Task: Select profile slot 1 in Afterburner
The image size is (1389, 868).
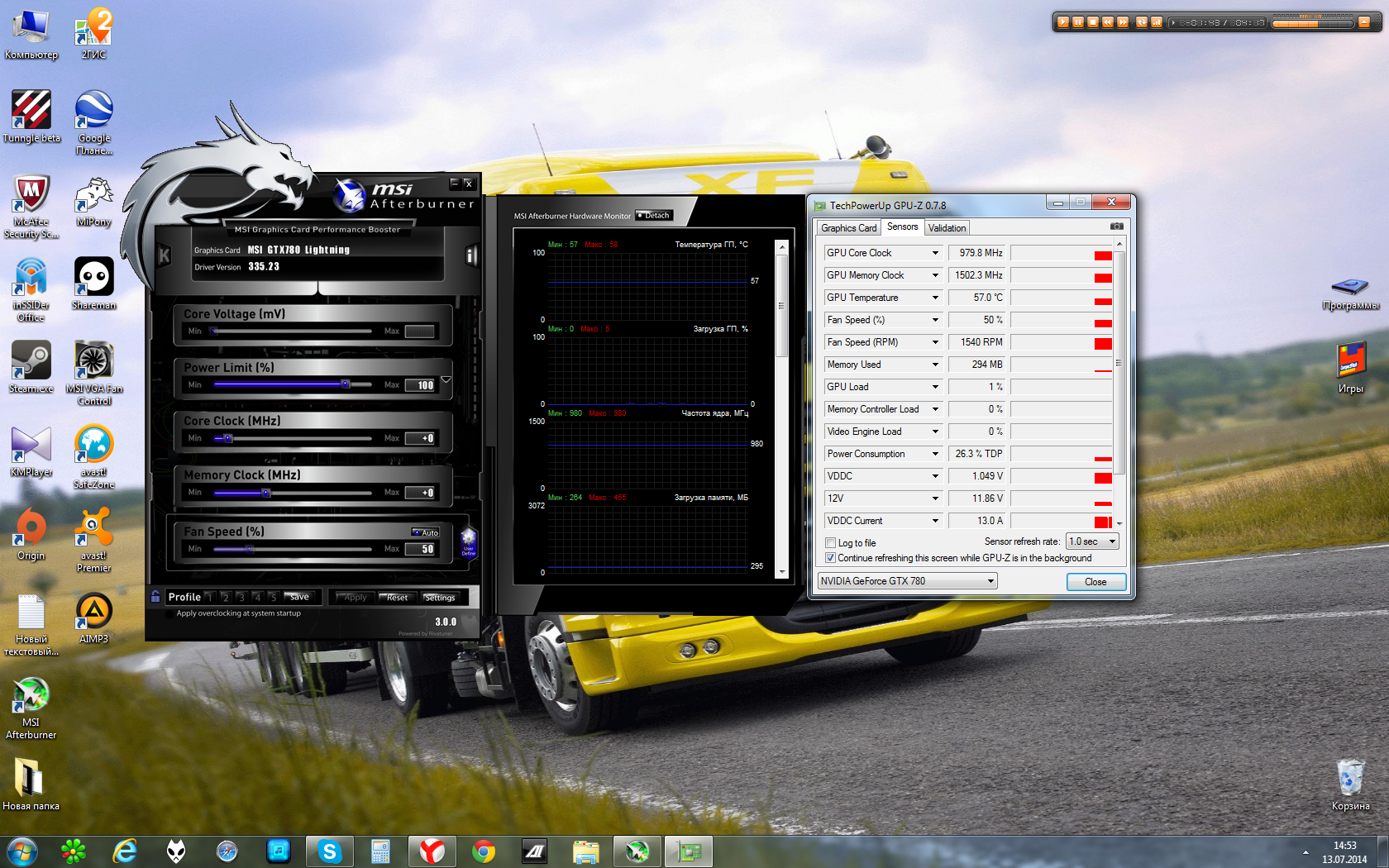Action: click(209, 597)
